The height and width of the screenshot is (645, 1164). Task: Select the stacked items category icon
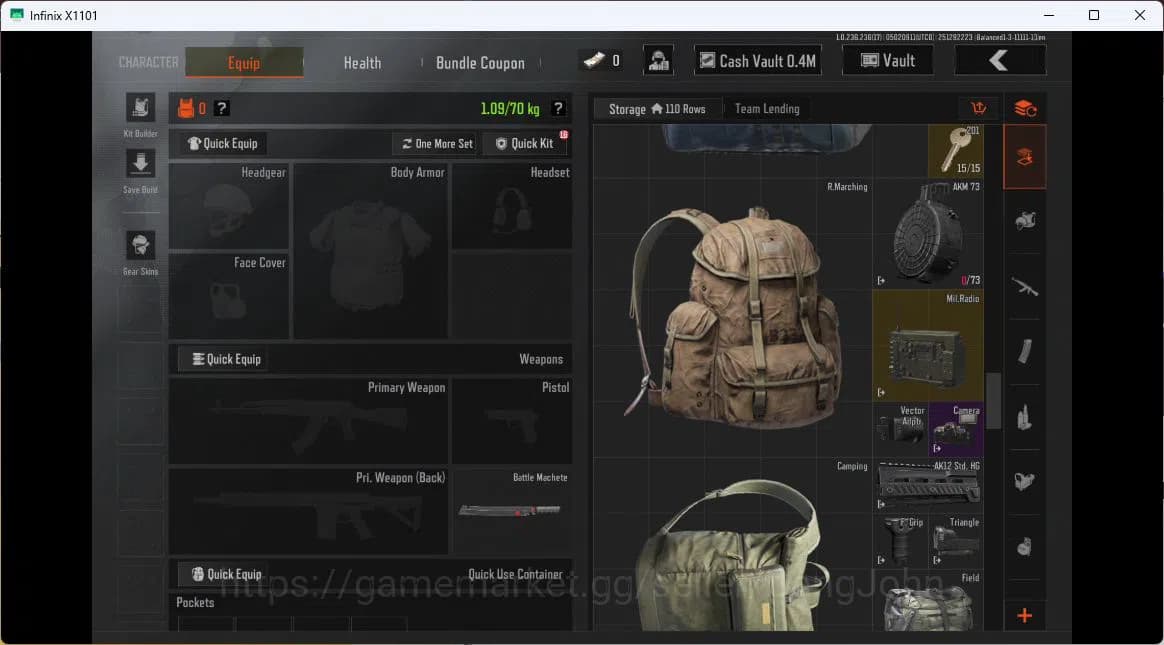[x=1025, y=108]
